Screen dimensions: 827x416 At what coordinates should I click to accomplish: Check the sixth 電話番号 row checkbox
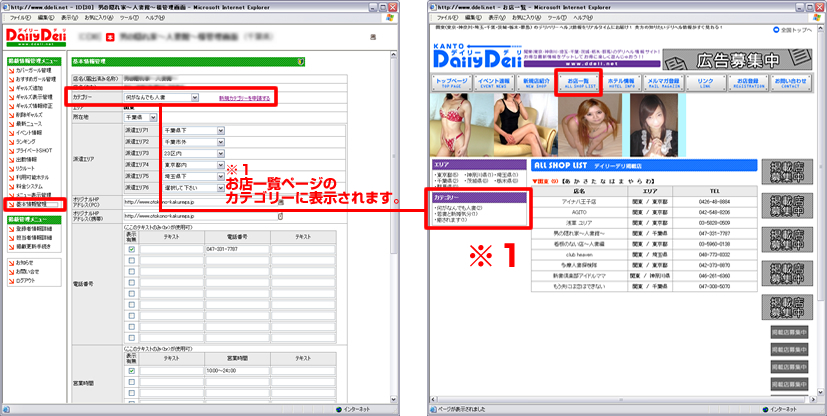[x=131, y=304]
